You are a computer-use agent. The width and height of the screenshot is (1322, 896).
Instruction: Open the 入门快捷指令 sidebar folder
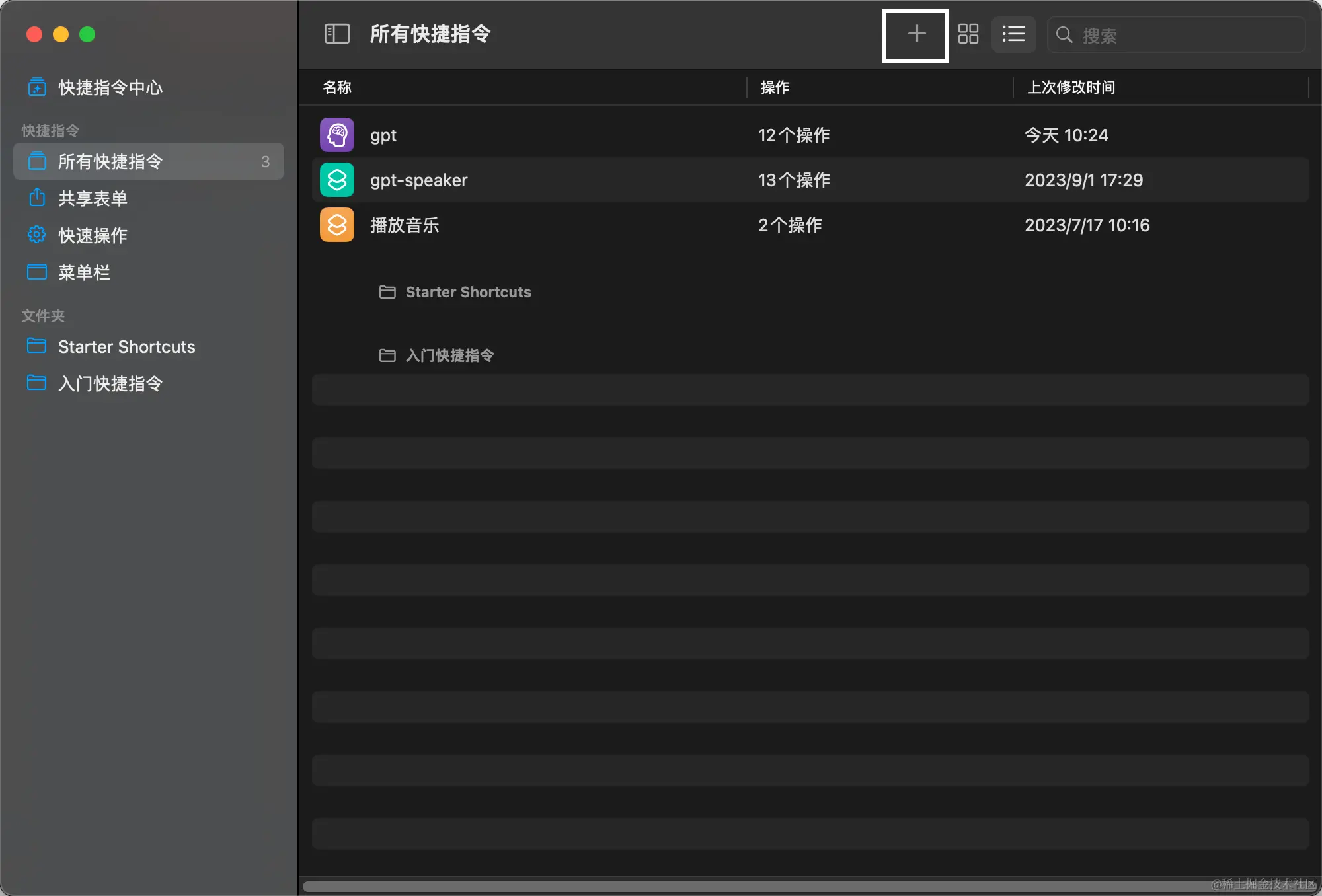(110, 383)
